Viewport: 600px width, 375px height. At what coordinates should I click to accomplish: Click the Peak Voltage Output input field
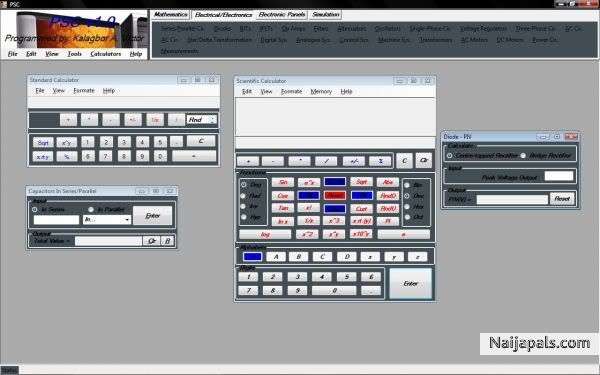click(x=559, y=176)
